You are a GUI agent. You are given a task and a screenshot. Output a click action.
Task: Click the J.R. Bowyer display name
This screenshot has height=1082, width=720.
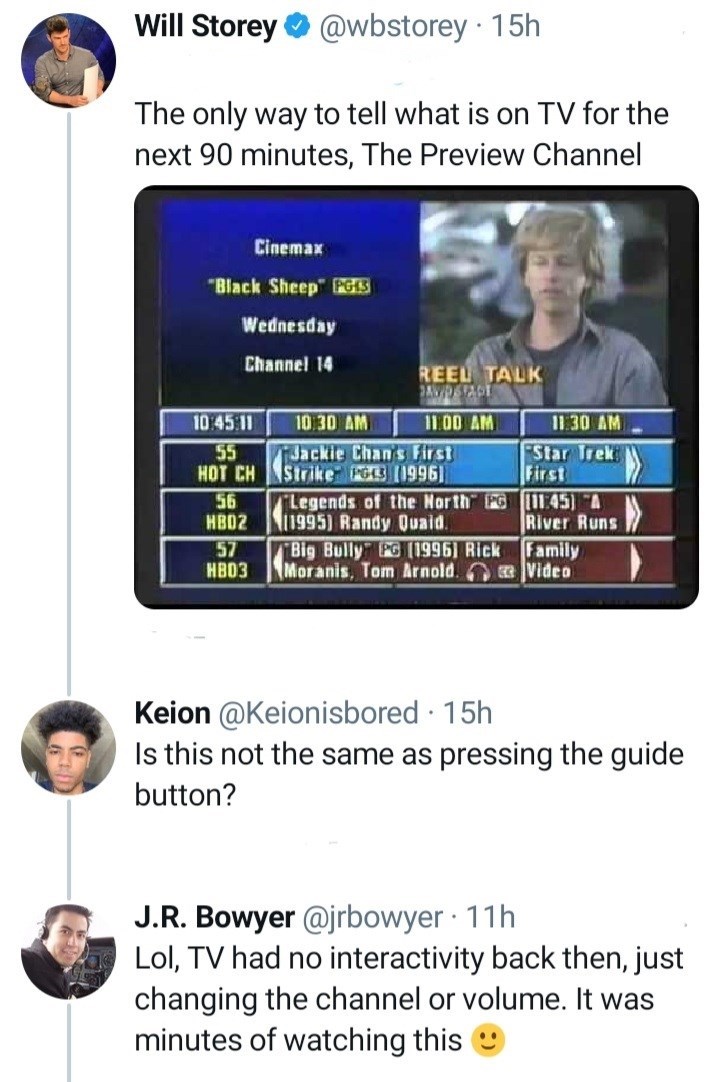[214, 917]
